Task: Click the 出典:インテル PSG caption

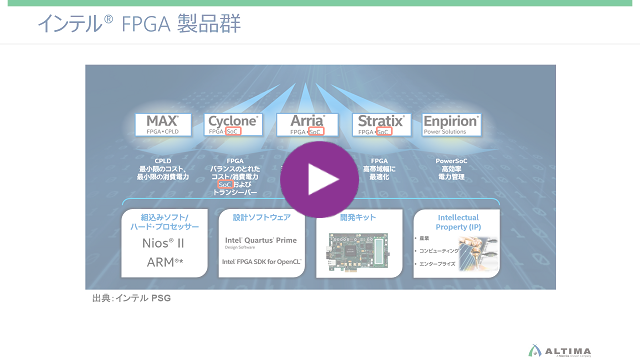Action: click(x=131, y=298)
